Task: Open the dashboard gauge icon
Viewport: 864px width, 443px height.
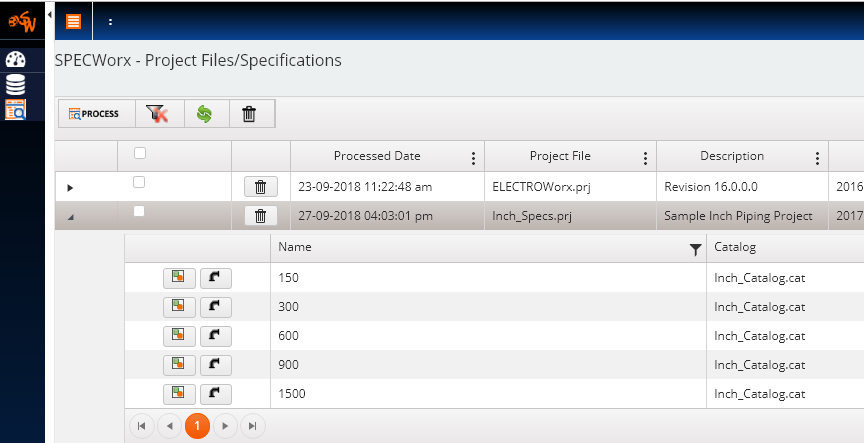Action: click(15, 60)
